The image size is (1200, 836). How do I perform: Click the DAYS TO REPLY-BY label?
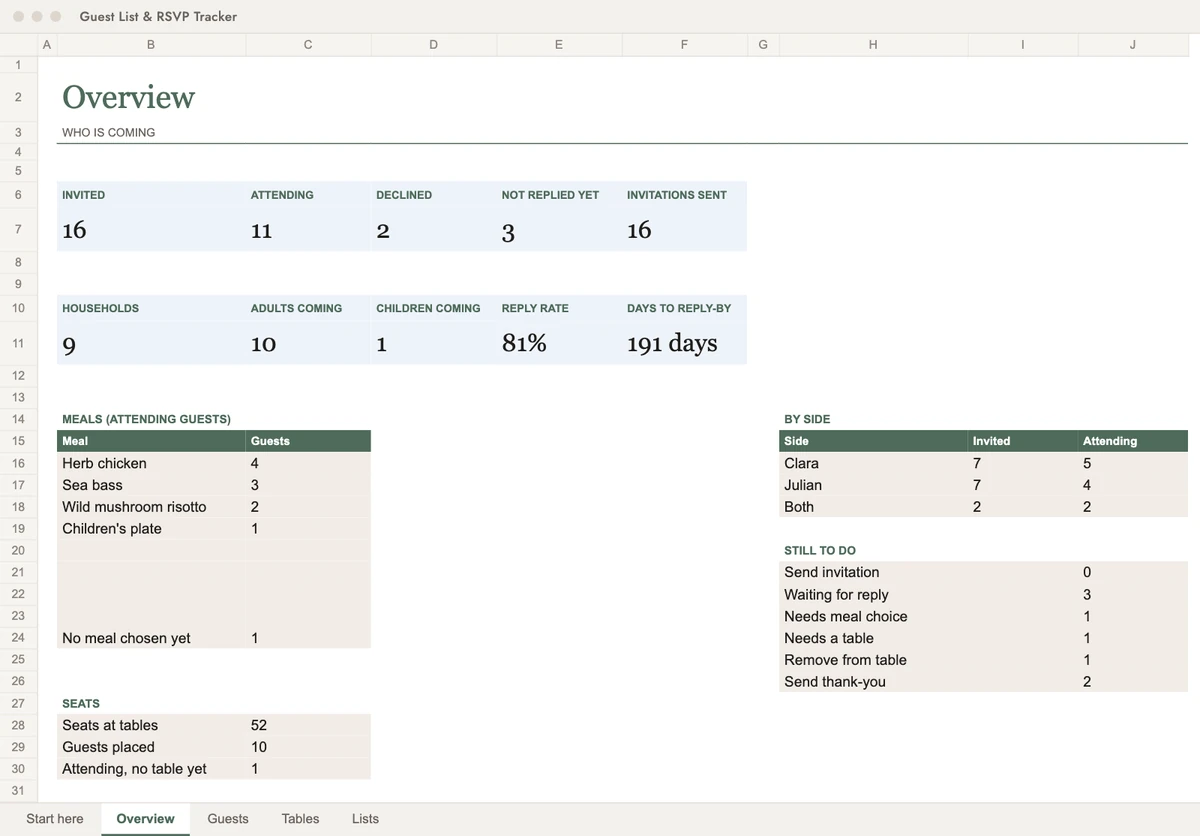click(679, 308)
